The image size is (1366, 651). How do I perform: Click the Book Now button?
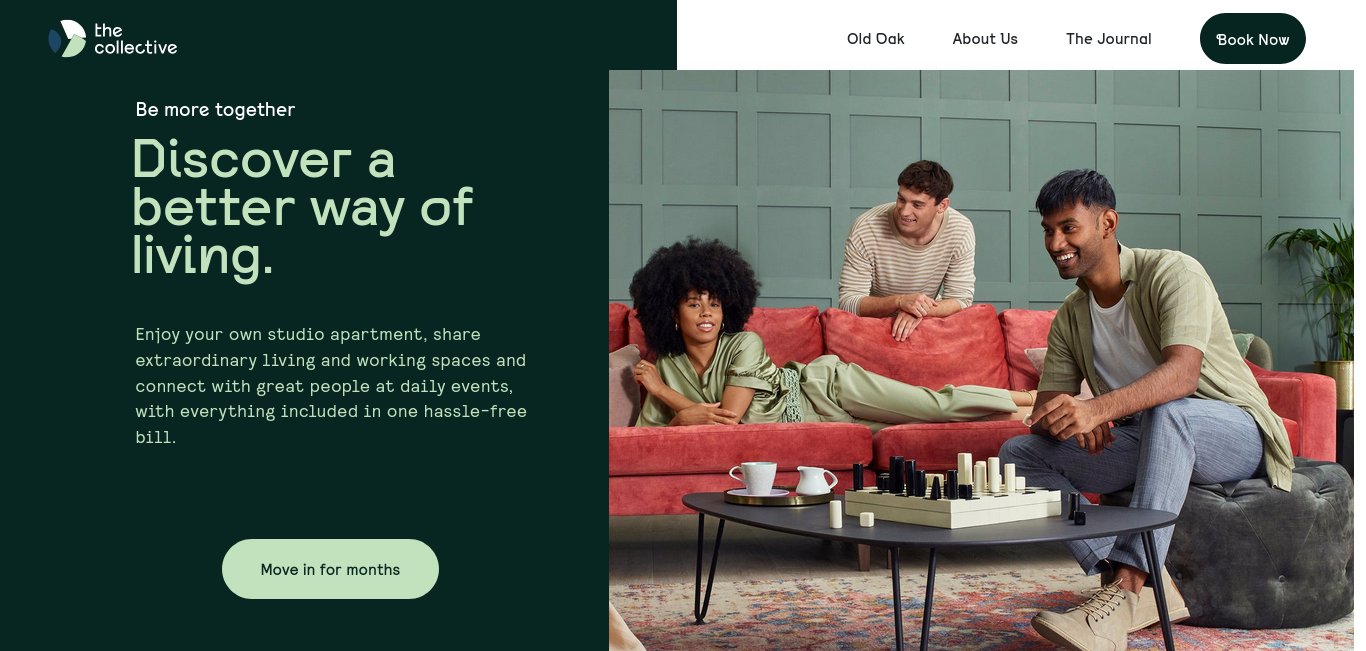(1252, 39)
